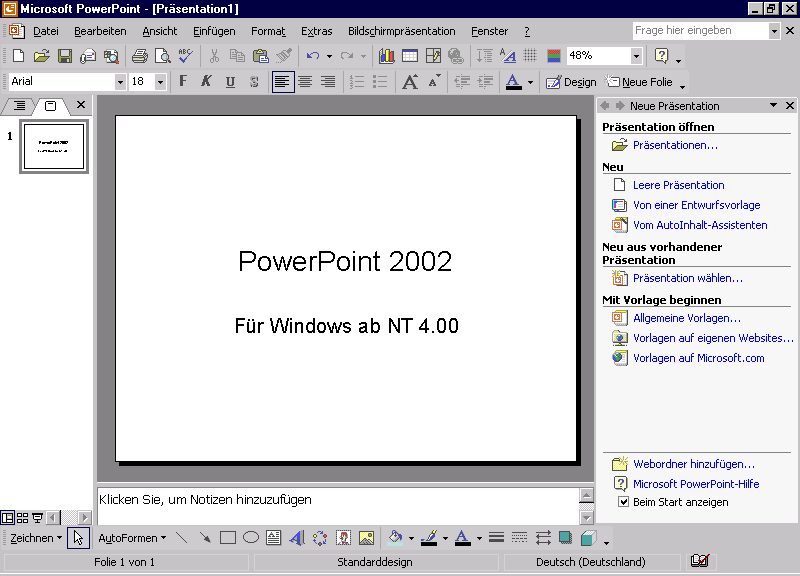
Task: Toggle text Shadow formatting
Action: coord(254,82)
